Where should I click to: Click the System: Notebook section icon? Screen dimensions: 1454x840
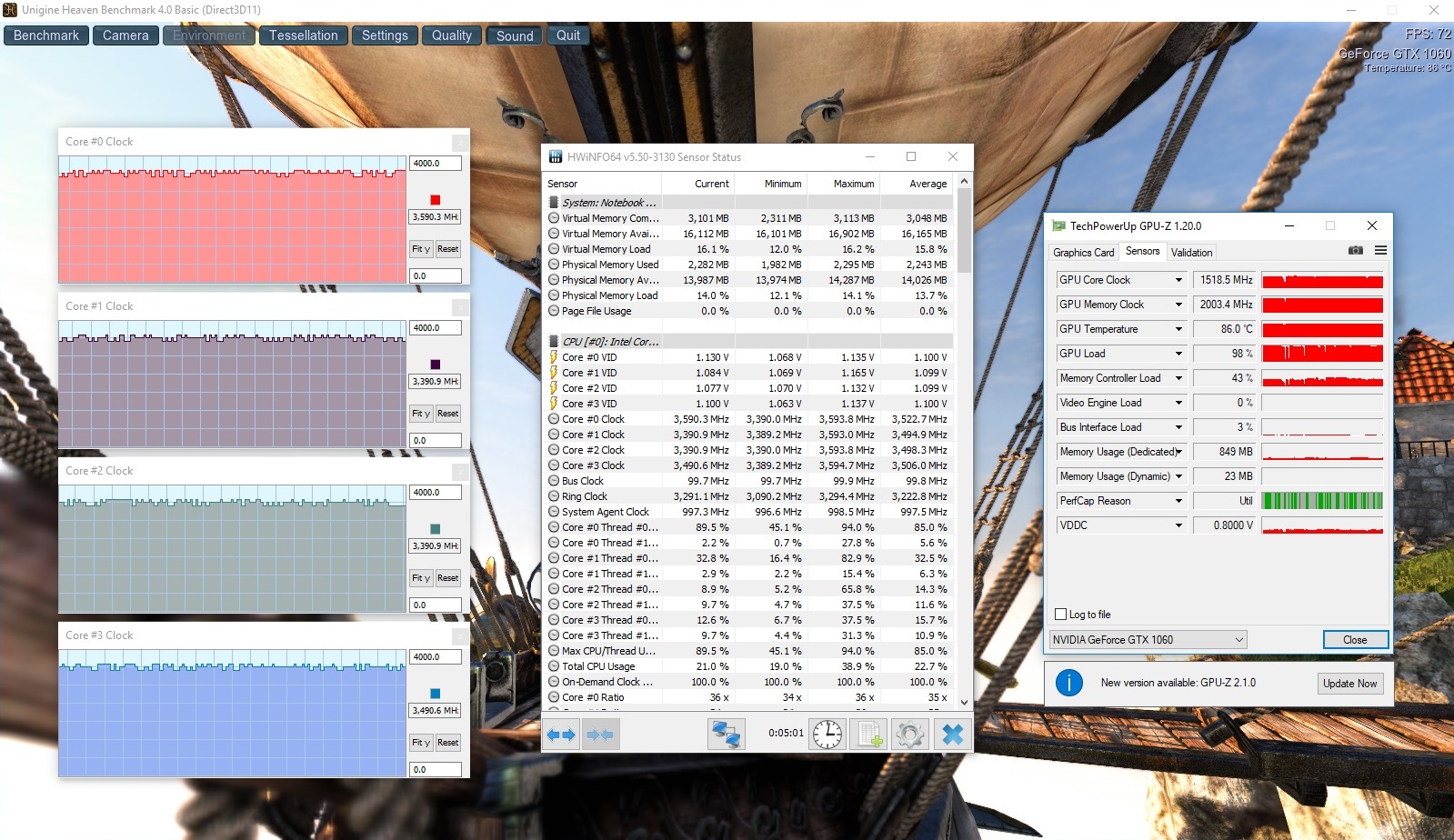554,203
